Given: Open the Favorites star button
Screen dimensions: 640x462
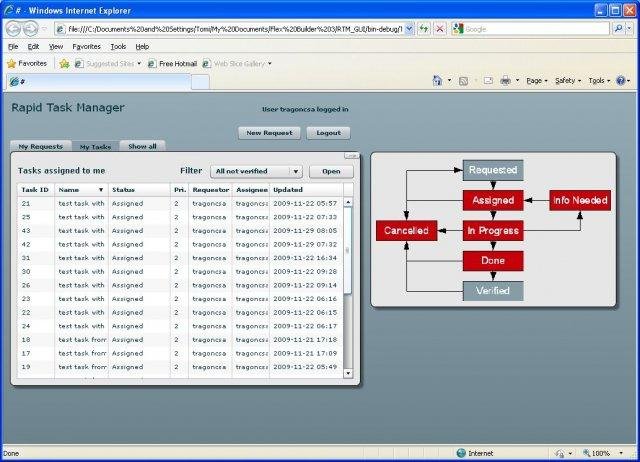Looking at the screenshot, I should pos(27,63).
